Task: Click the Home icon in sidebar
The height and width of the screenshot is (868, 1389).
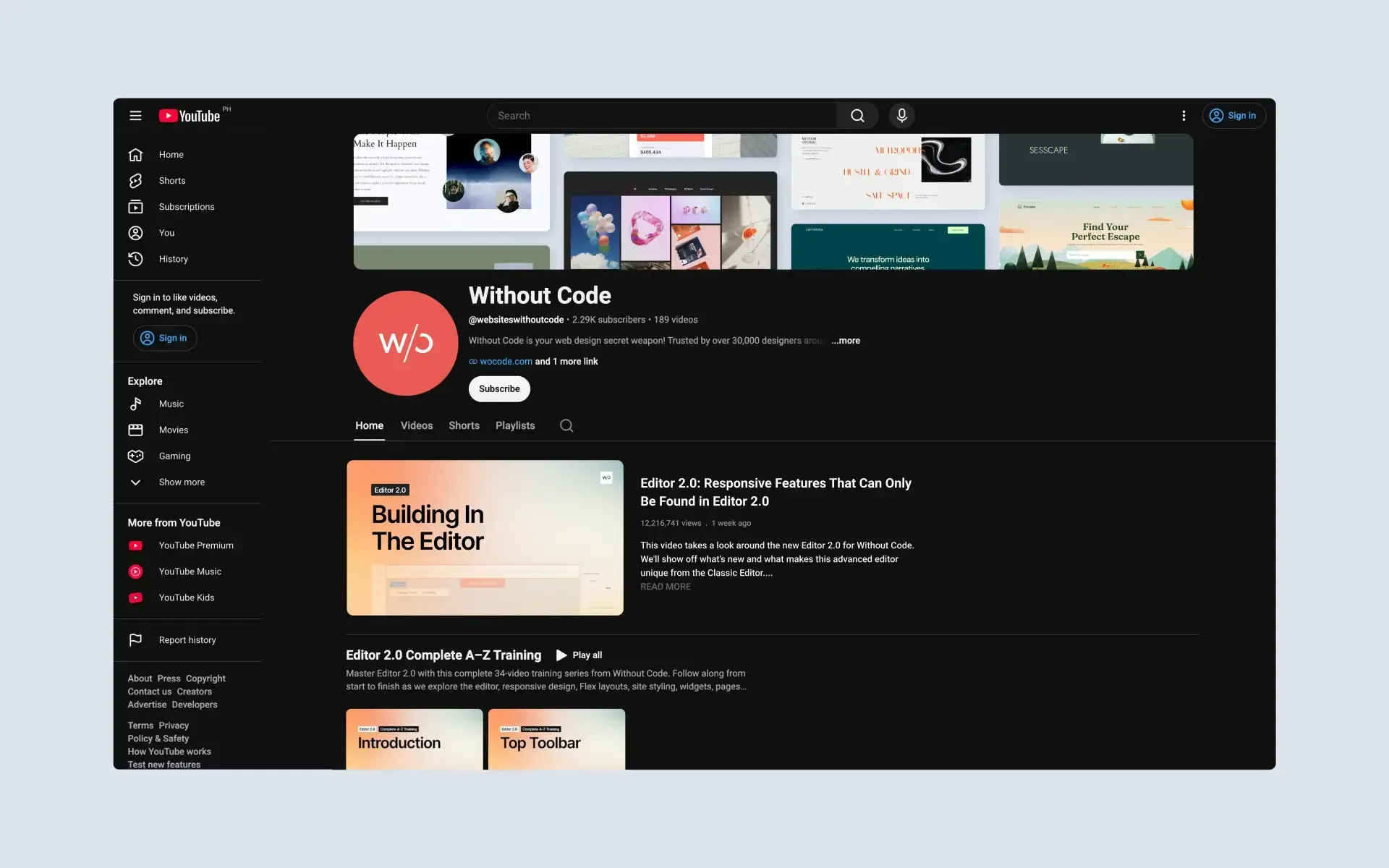Action: click(135, 155)
